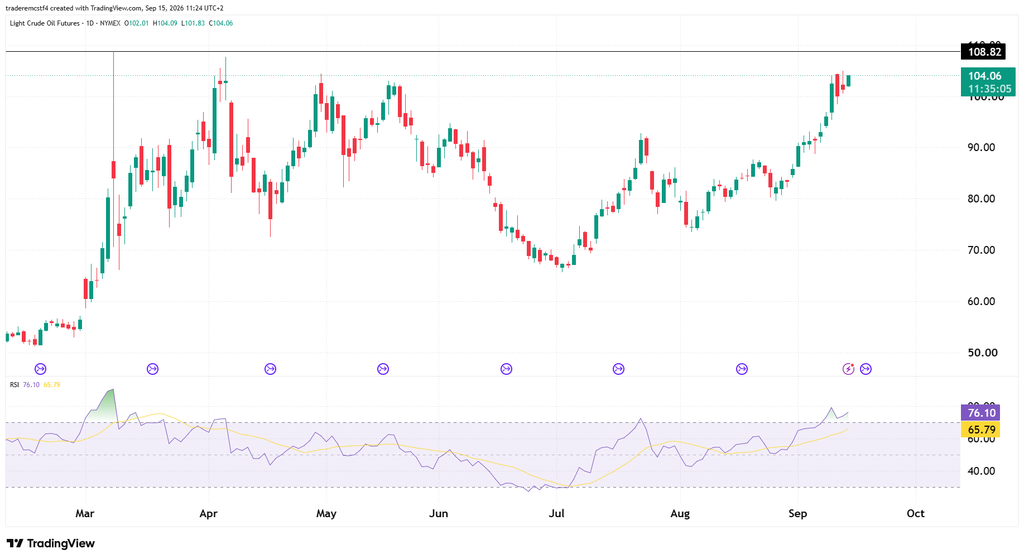Click the 90.00 price axis label
This screenshot has height=560, width=1024.
pyautogui.click(x=981, y=148)
